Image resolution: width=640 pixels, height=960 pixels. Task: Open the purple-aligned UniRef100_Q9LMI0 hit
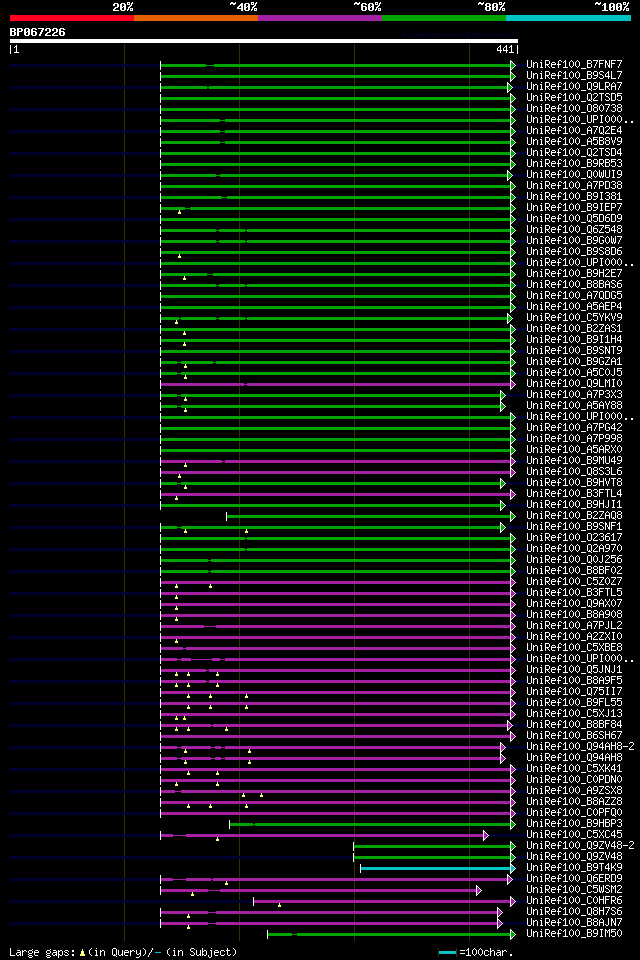point(574,384)
